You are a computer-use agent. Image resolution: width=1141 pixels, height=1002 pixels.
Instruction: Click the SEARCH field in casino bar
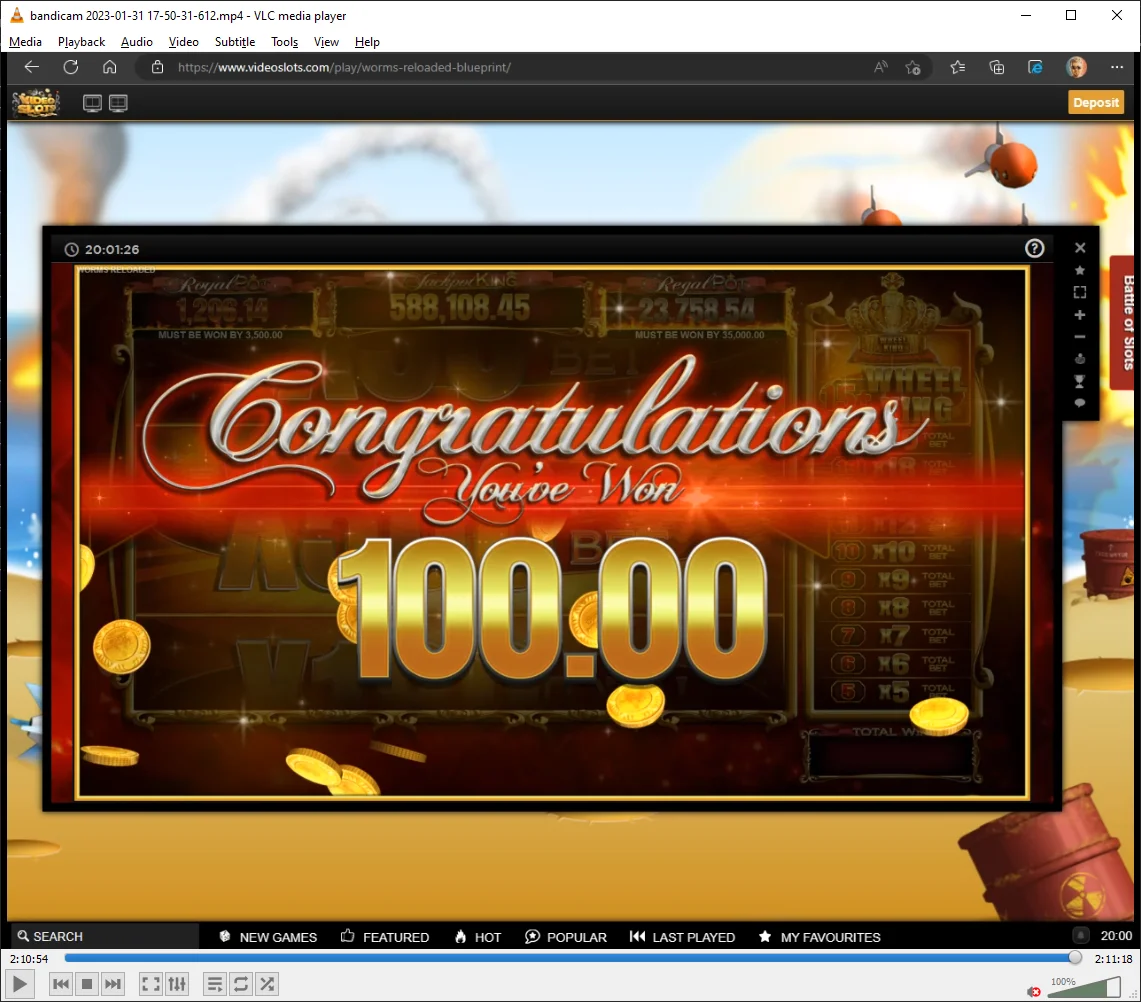(105, 937)
